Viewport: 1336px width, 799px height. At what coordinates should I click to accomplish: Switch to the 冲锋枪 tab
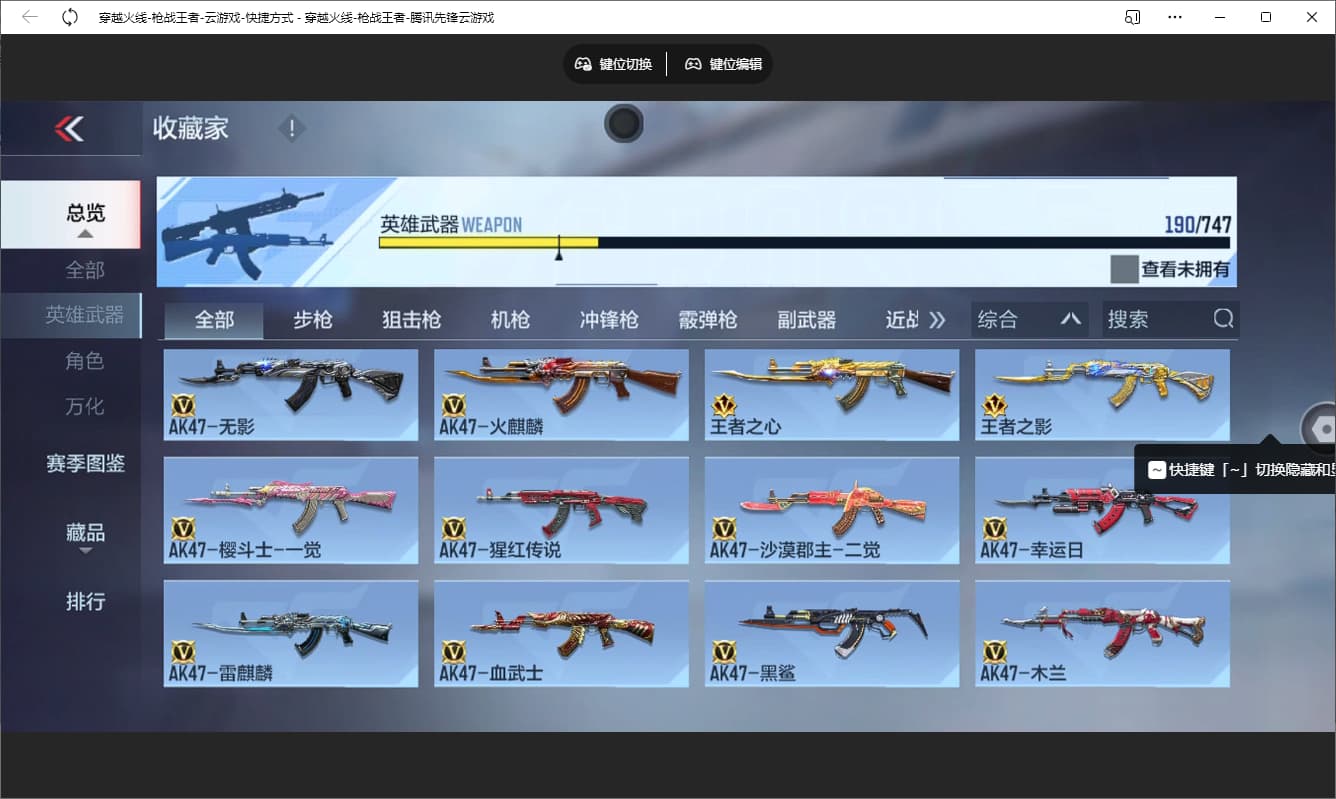[x=609, y=320]
